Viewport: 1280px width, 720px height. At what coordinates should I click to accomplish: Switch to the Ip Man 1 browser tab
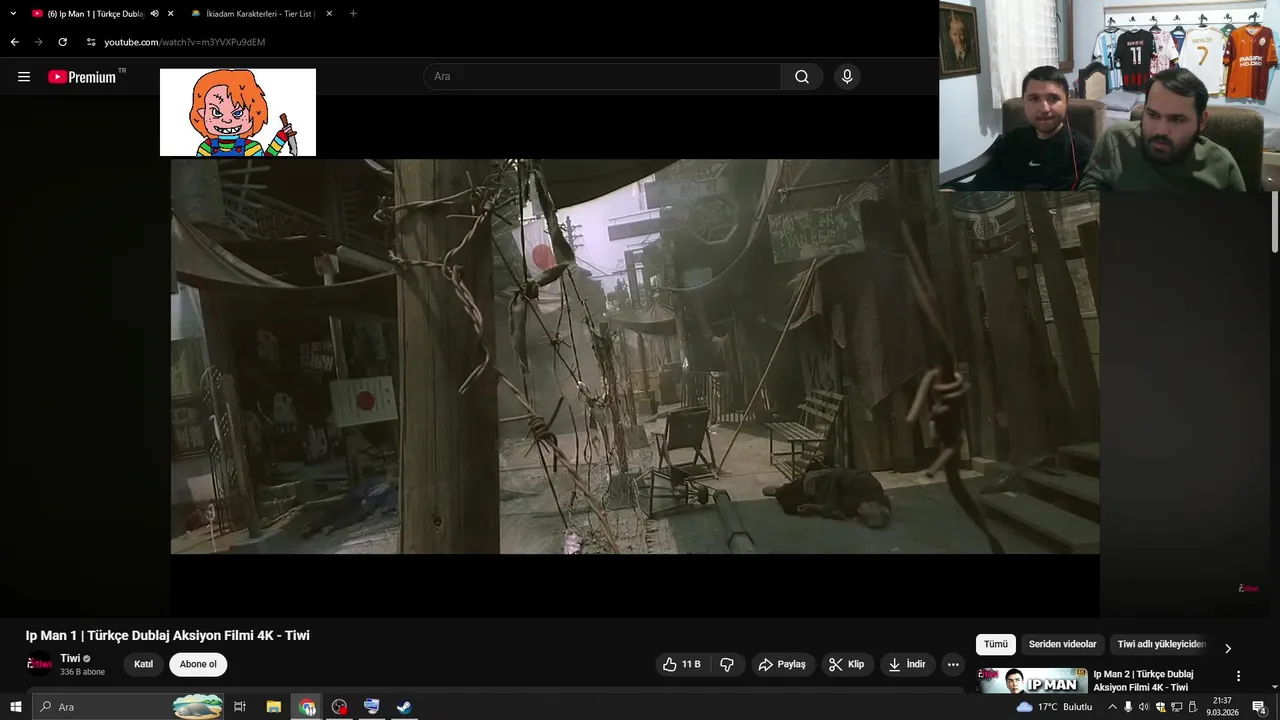click(x=95, y=14)
